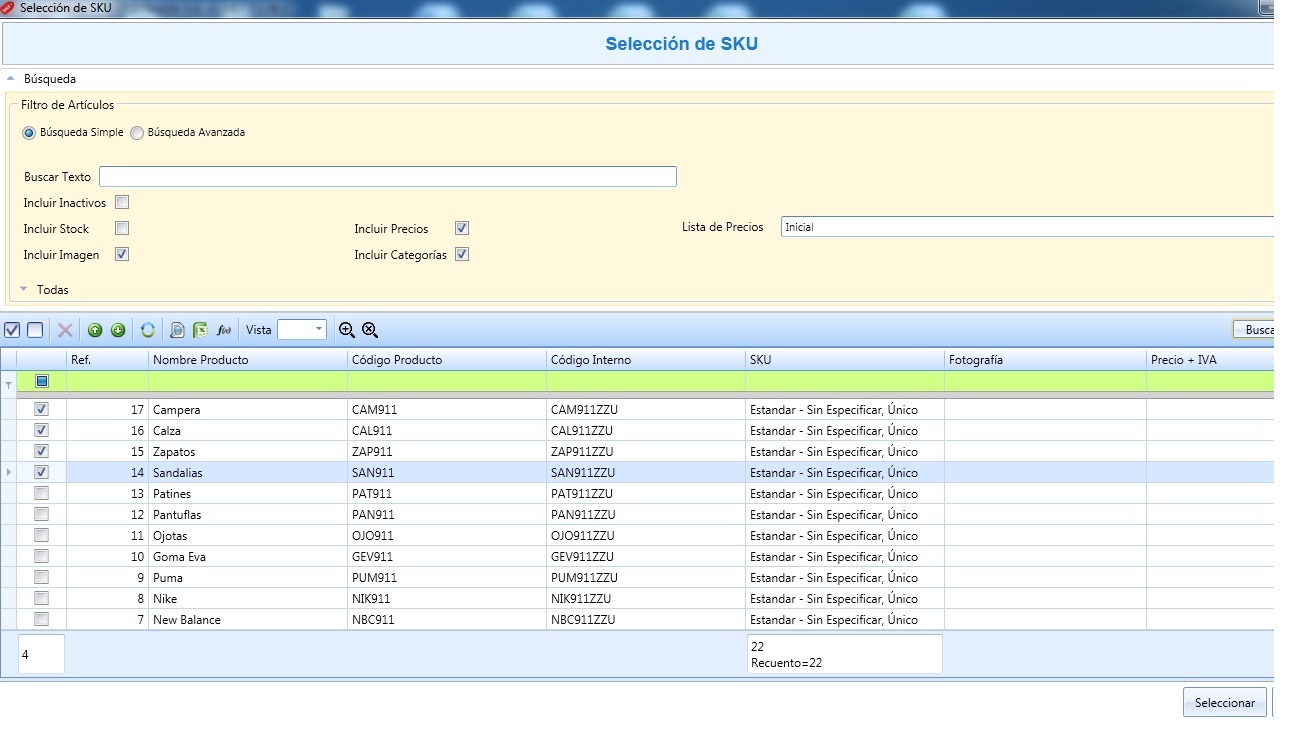The width and height of the screenshot is (1314, 734).
Task: Collapse the Búsqueda section
Action: pos(10,79)
